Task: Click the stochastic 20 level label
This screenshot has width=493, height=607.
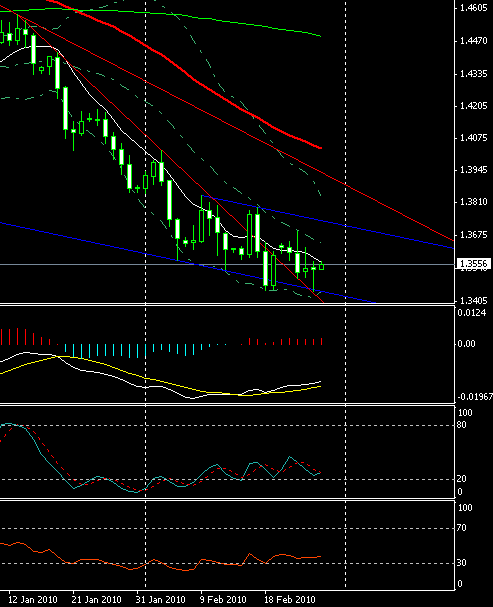Action: 461,479
